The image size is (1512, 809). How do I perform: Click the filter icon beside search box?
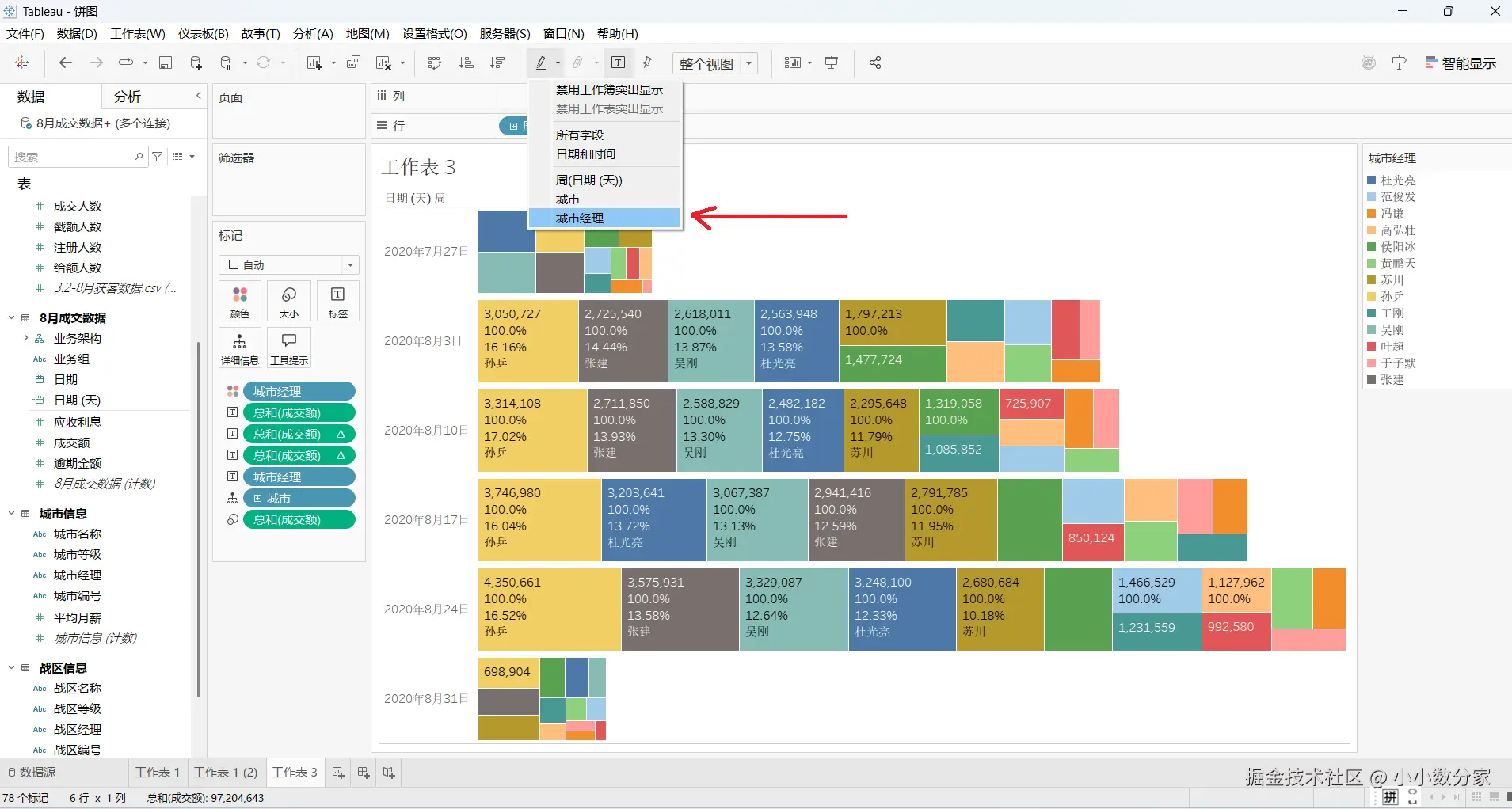158,157
